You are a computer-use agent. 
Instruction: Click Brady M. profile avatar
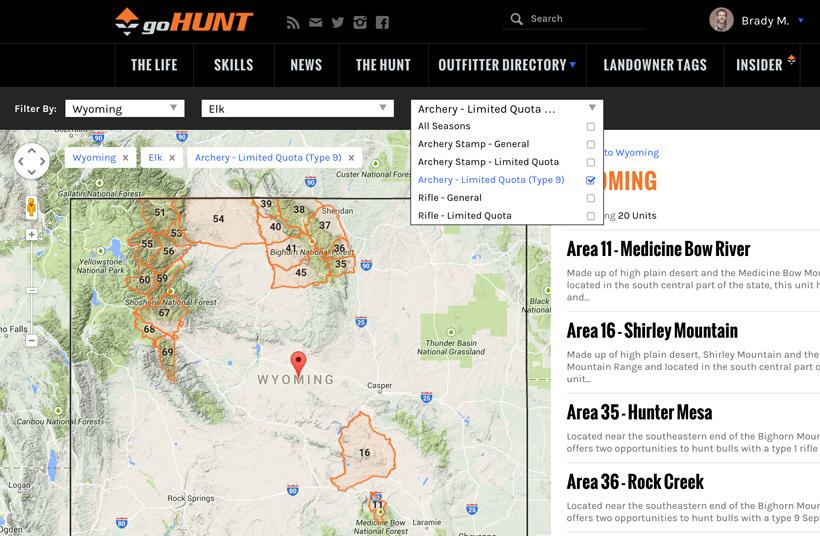pos(721,20)
